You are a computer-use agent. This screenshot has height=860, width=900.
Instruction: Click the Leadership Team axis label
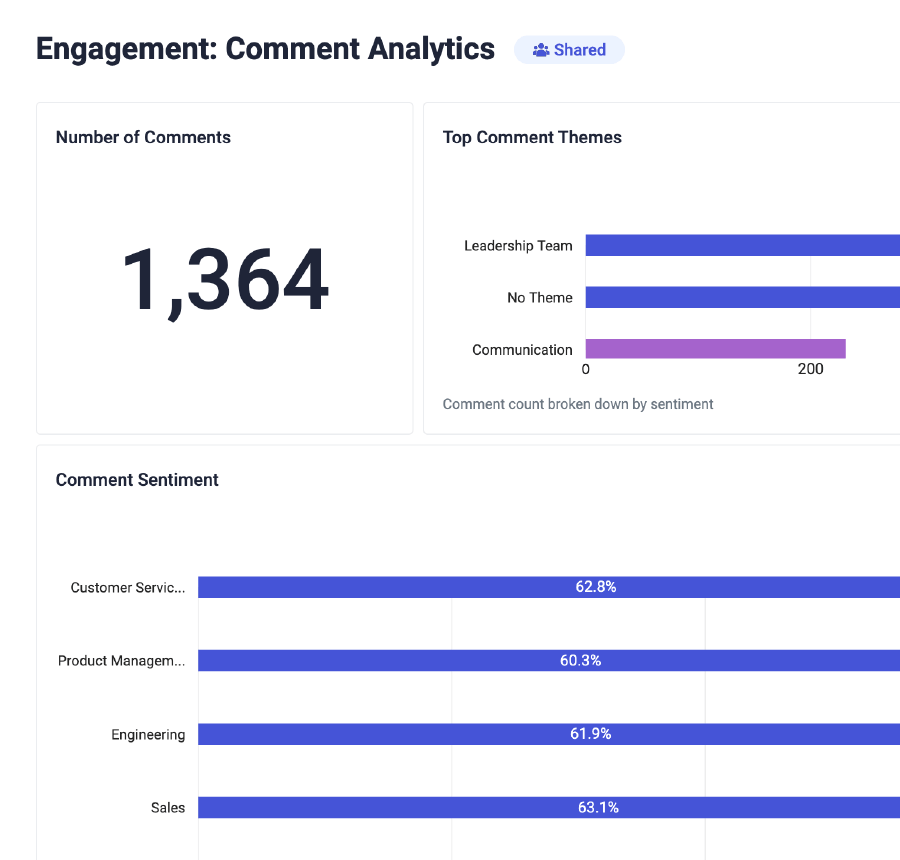(x=518, y=246)
